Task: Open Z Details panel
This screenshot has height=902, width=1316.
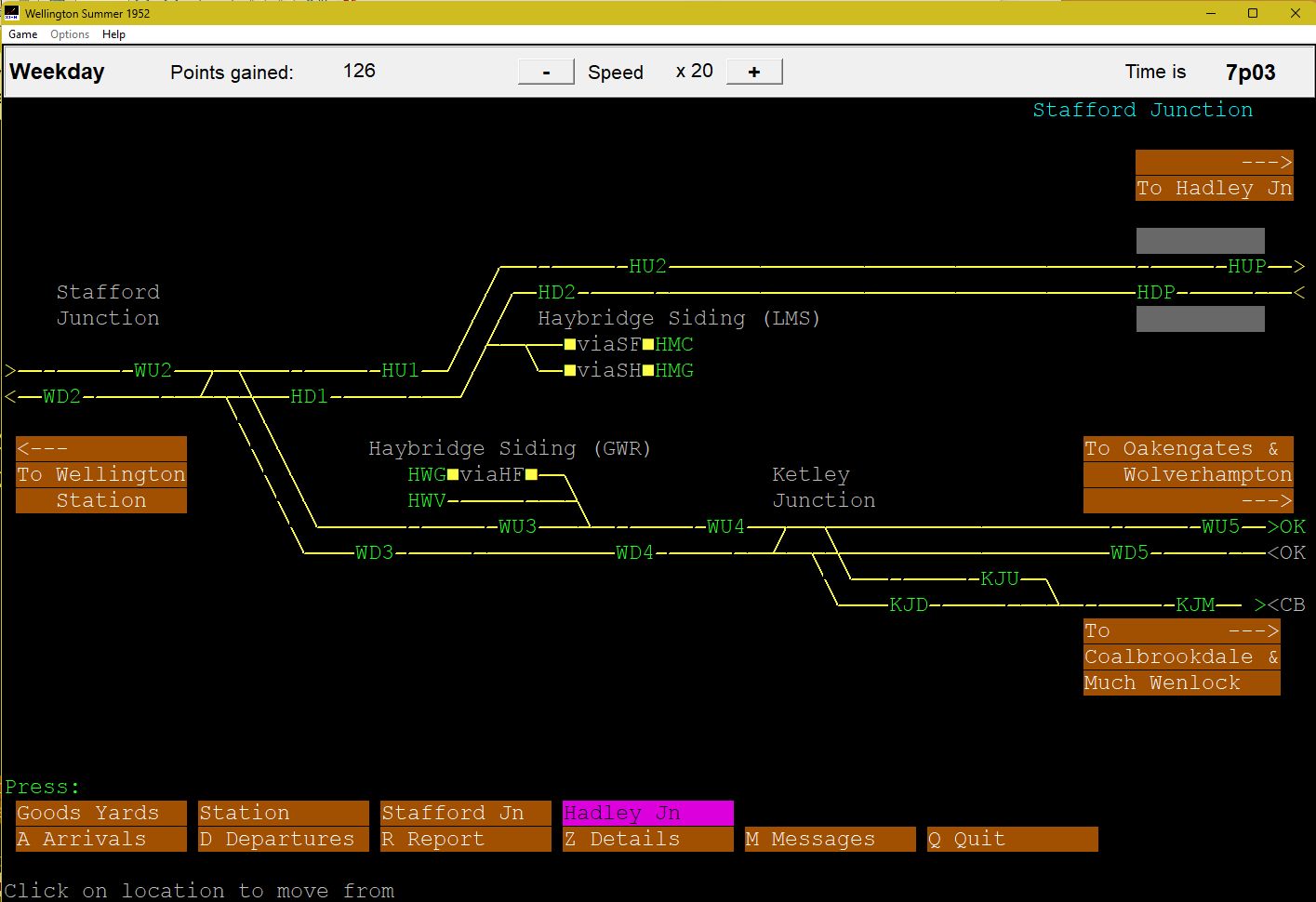Action: tap(647, 839)
